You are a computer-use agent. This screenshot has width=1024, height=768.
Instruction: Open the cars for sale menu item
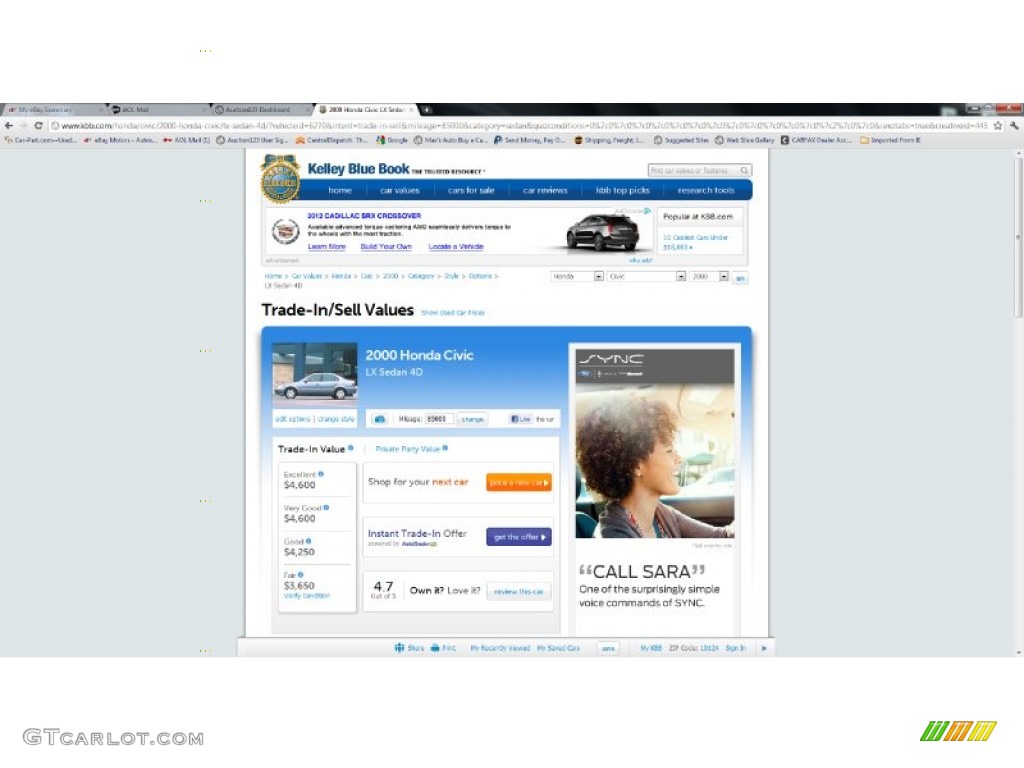tap(471, 191)
